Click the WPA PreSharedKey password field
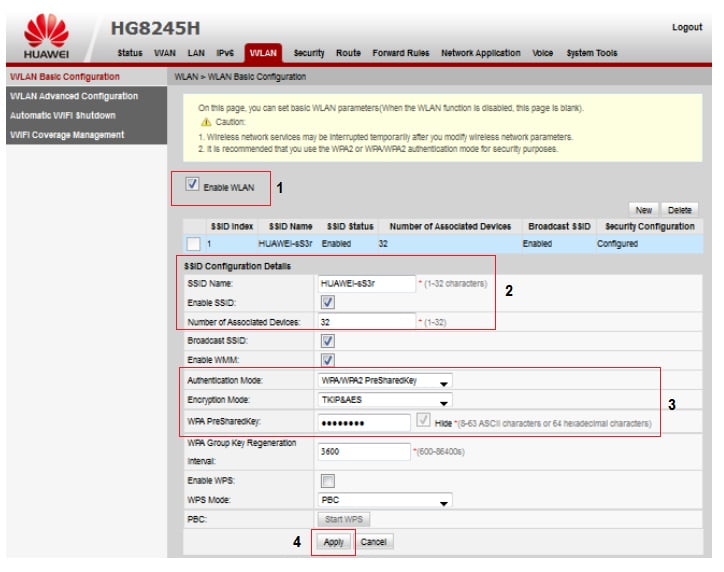The height and width of the screenshot is (572, 724). (x=364, y=422)
